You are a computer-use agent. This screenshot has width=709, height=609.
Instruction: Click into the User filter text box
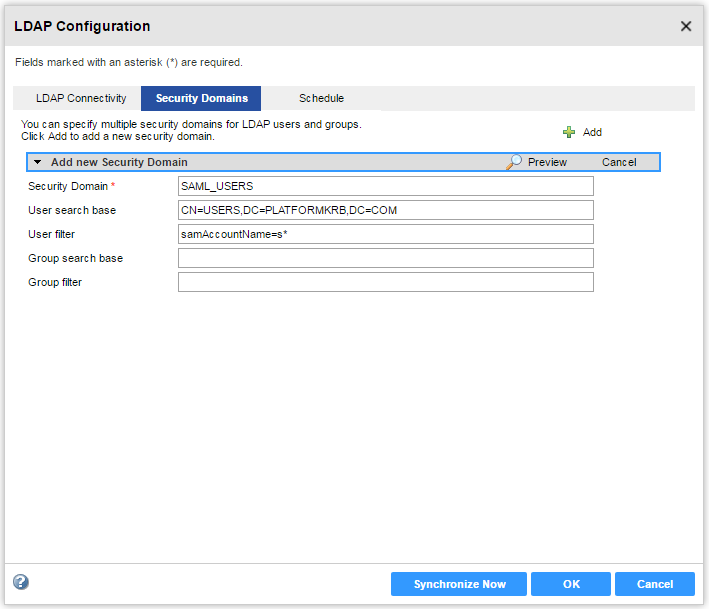(385, 234)
